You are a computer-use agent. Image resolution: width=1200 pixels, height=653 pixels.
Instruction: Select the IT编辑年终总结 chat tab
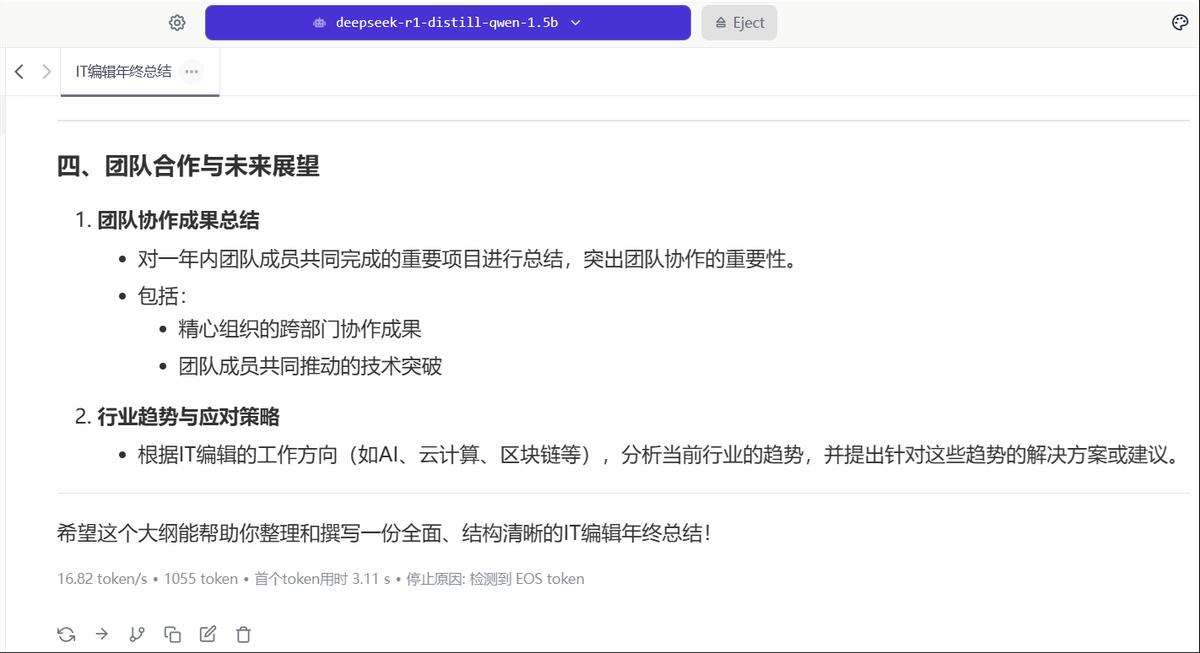[x=120, y=71]
